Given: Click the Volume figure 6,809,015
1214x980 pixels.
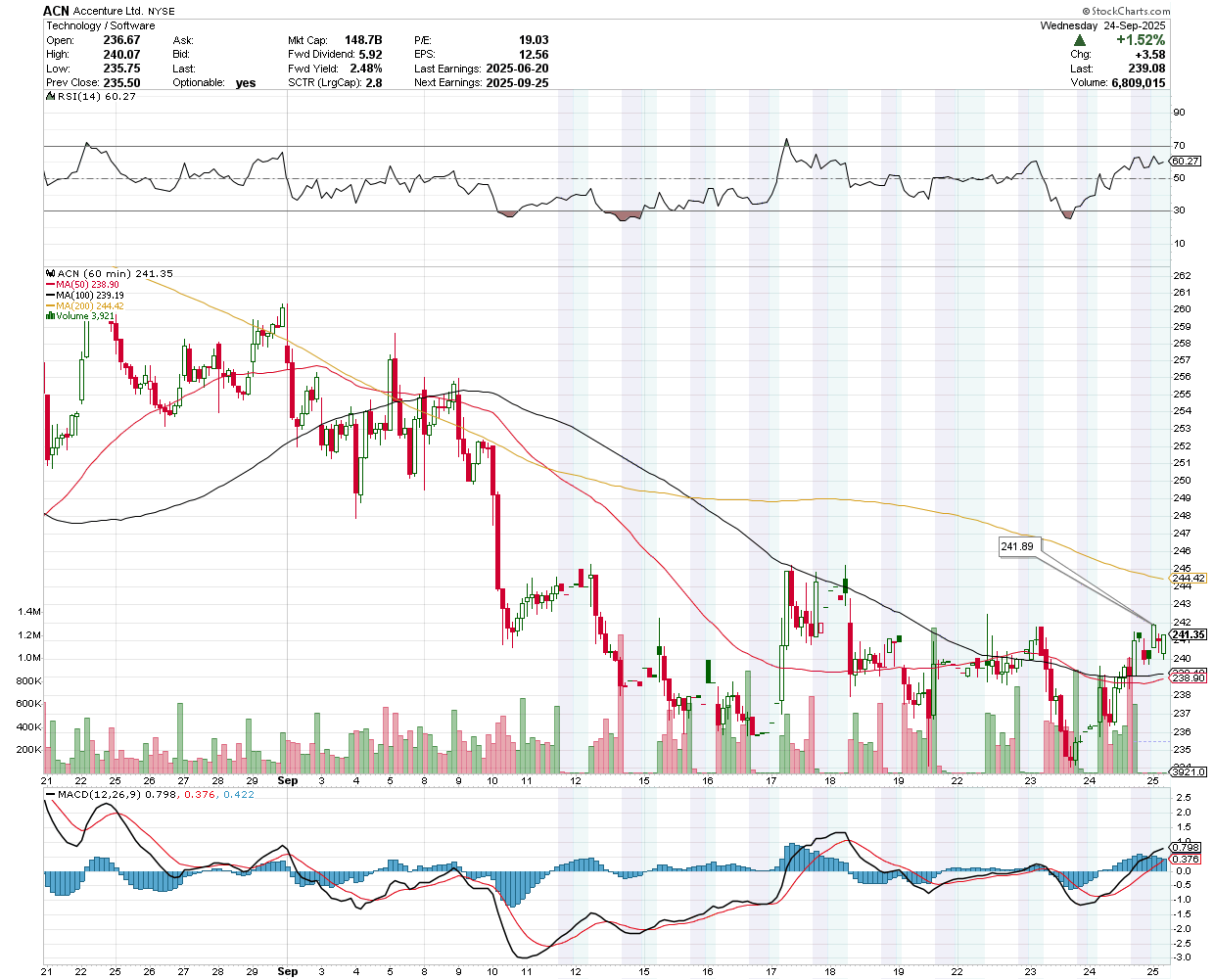Looking at the screenshot, I should coord(1139,83).
